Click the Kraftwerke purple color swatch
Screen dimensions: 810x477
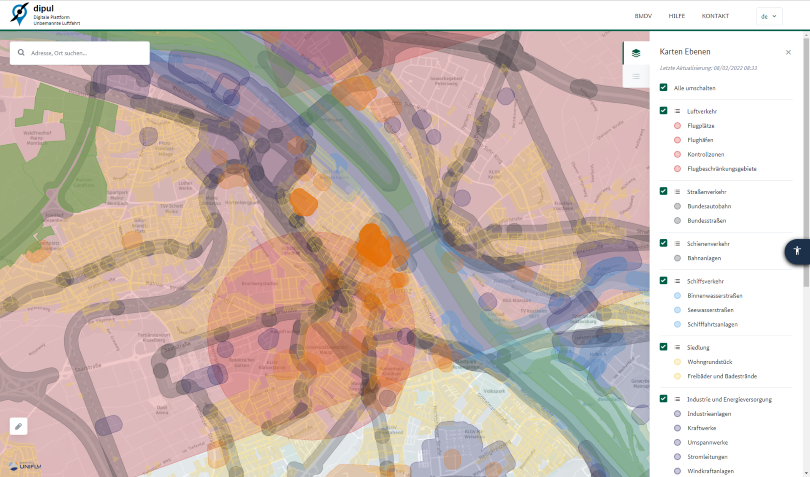[677, 428]
